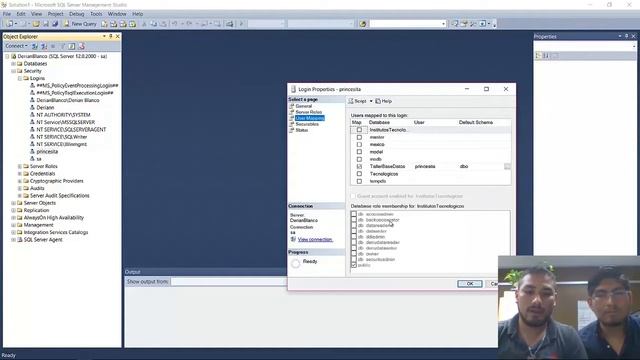Check the map box for master database

click(359, 137)
